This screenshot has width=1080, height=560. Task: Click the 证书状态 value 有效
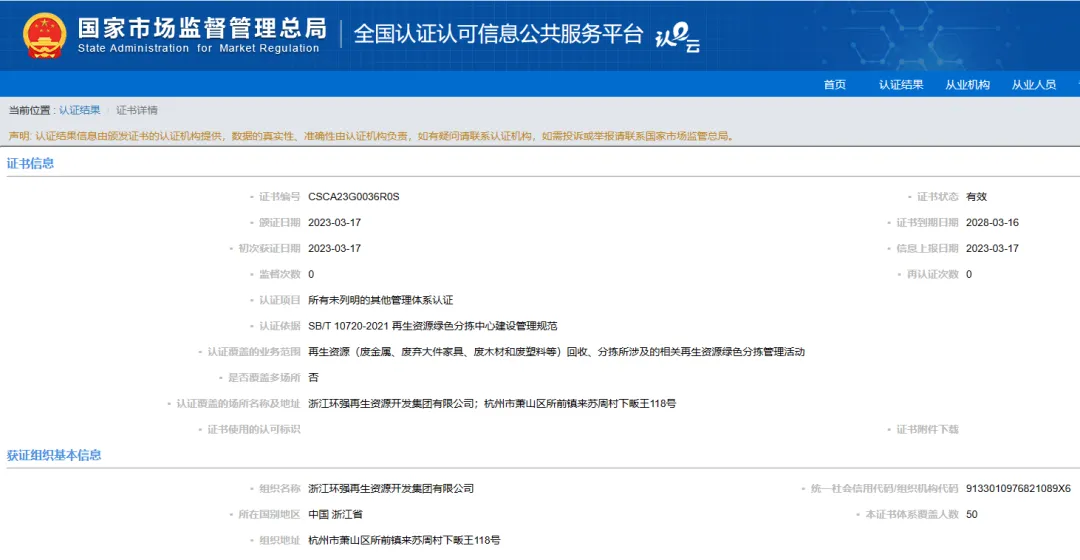click(x=976, y=197)
